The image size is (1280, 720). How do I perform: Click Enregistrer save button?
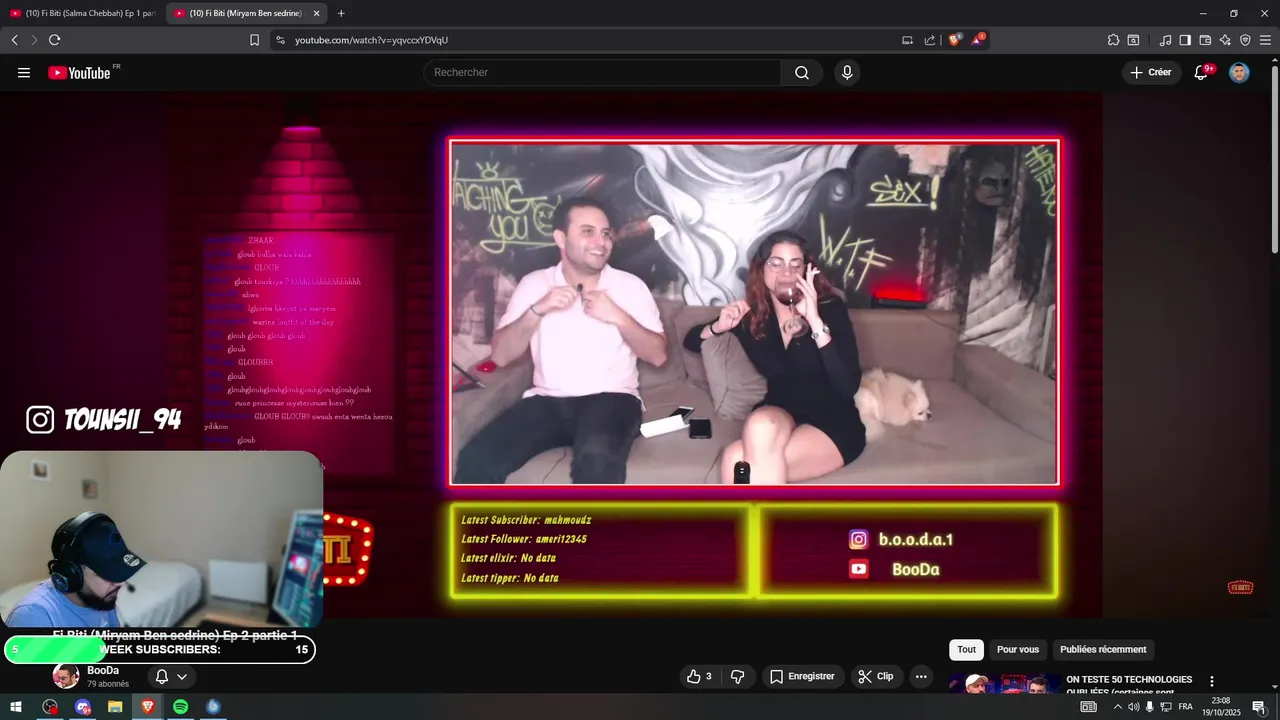802,677
